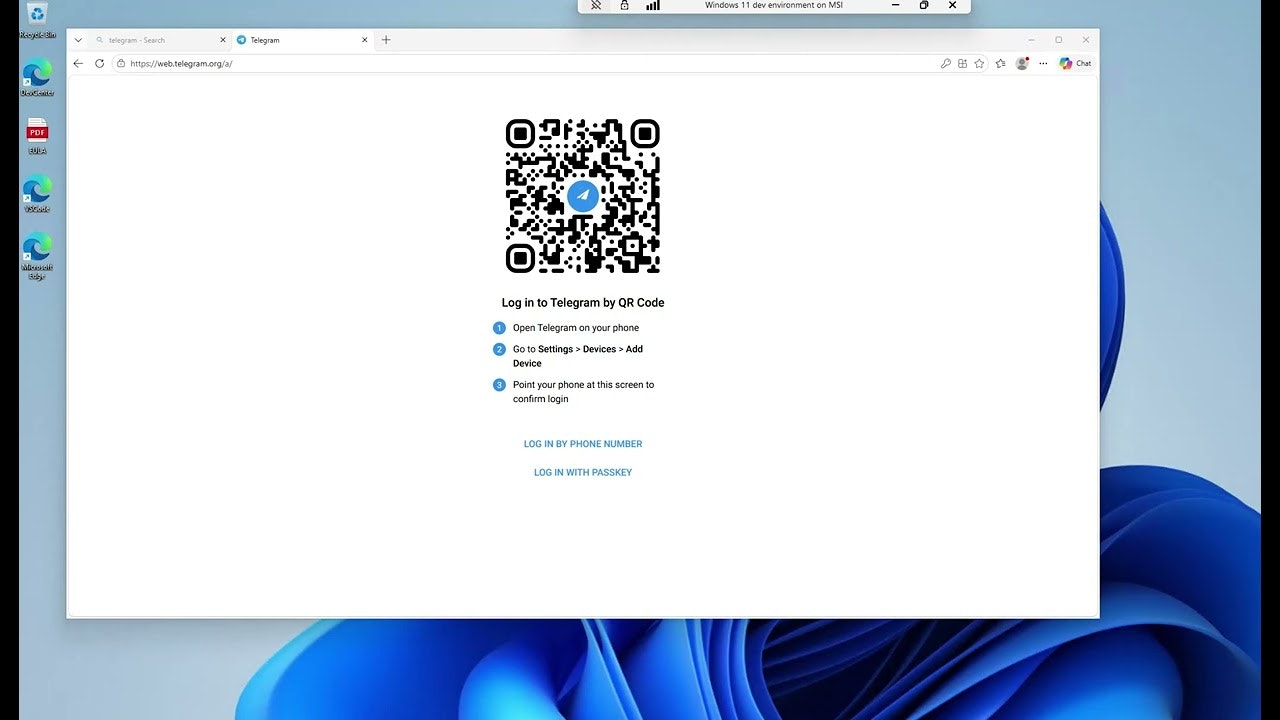Open the VSCode desktop shortcut

point(37,194)
